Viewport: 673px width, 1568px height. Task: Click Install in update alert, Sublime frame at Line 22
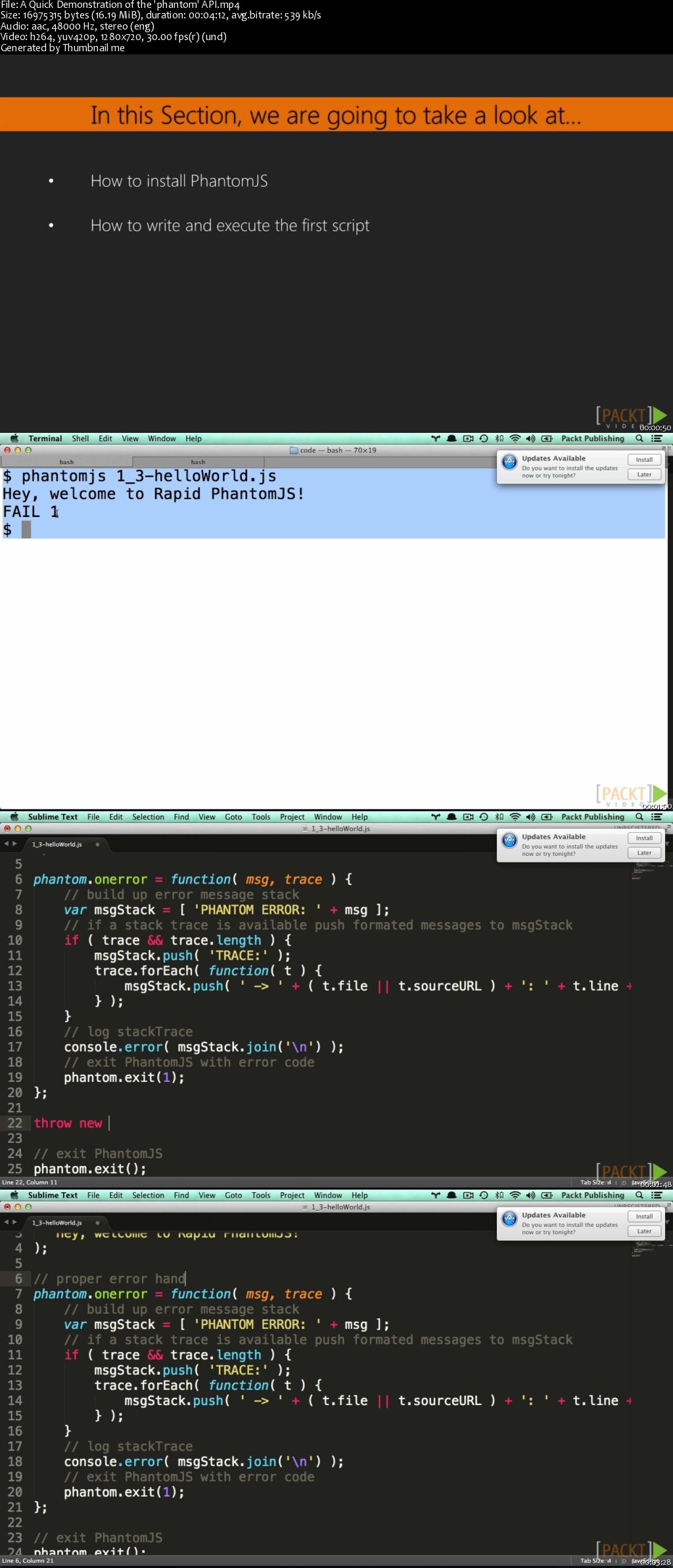point(644,838)
